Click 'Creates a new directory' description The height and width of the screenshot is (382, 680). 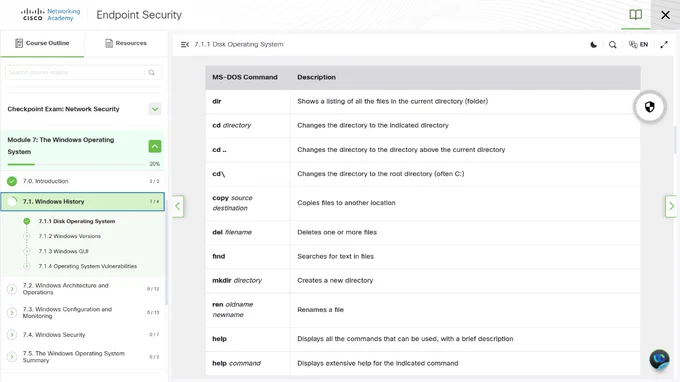pos(335,281)
